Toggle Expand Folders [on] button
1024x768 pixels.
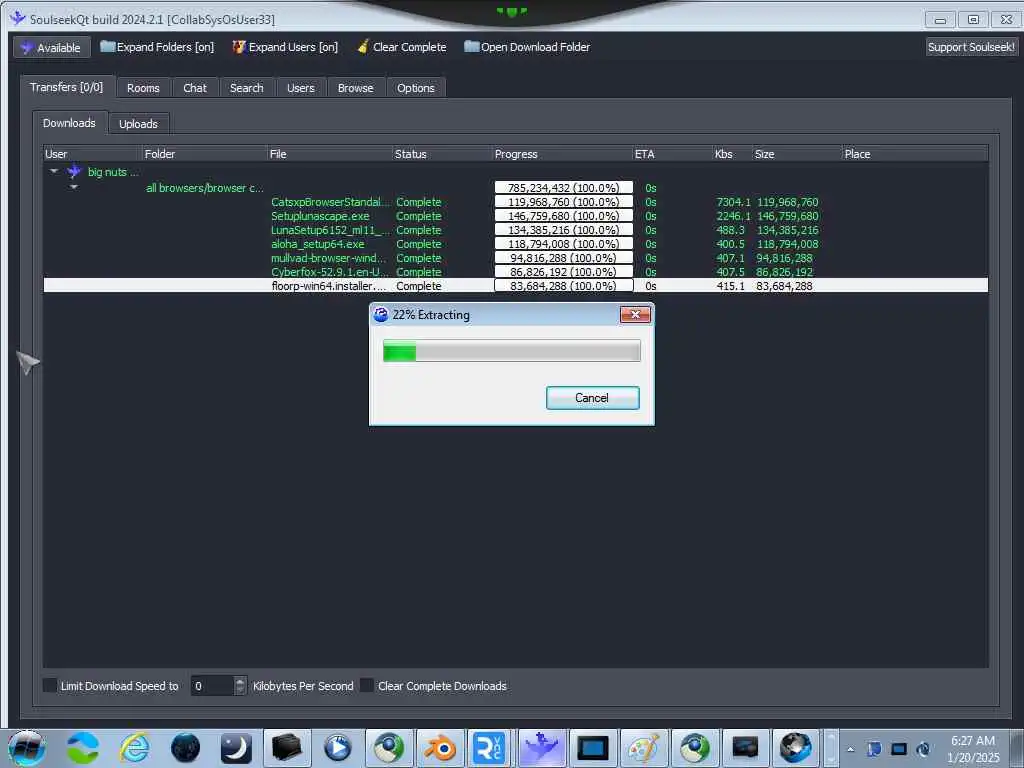click(x=157, y=47)
